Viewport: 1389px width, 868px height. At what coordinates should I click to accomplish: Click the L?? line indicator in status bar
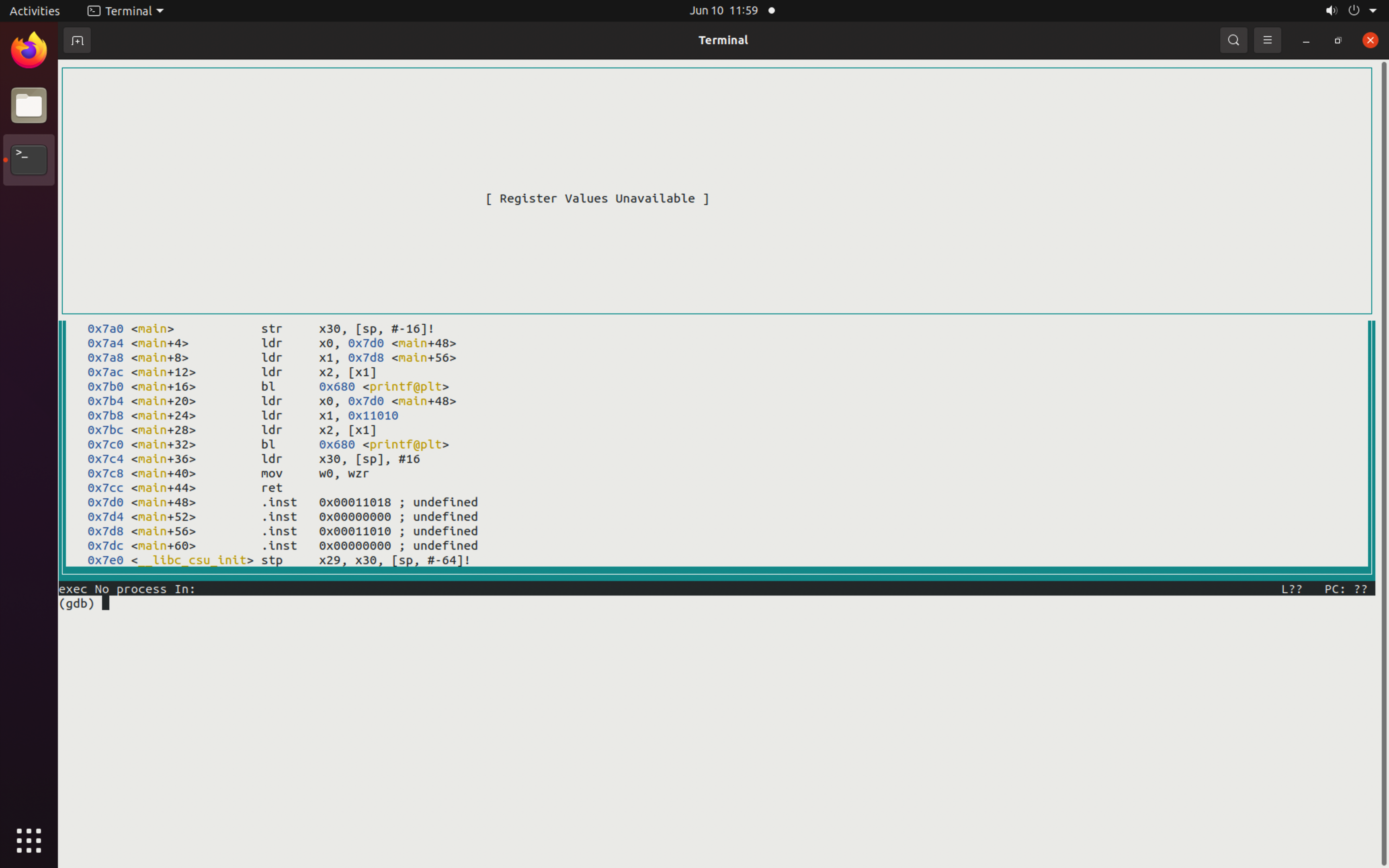pyautogui.click(x=1291, y=589)
